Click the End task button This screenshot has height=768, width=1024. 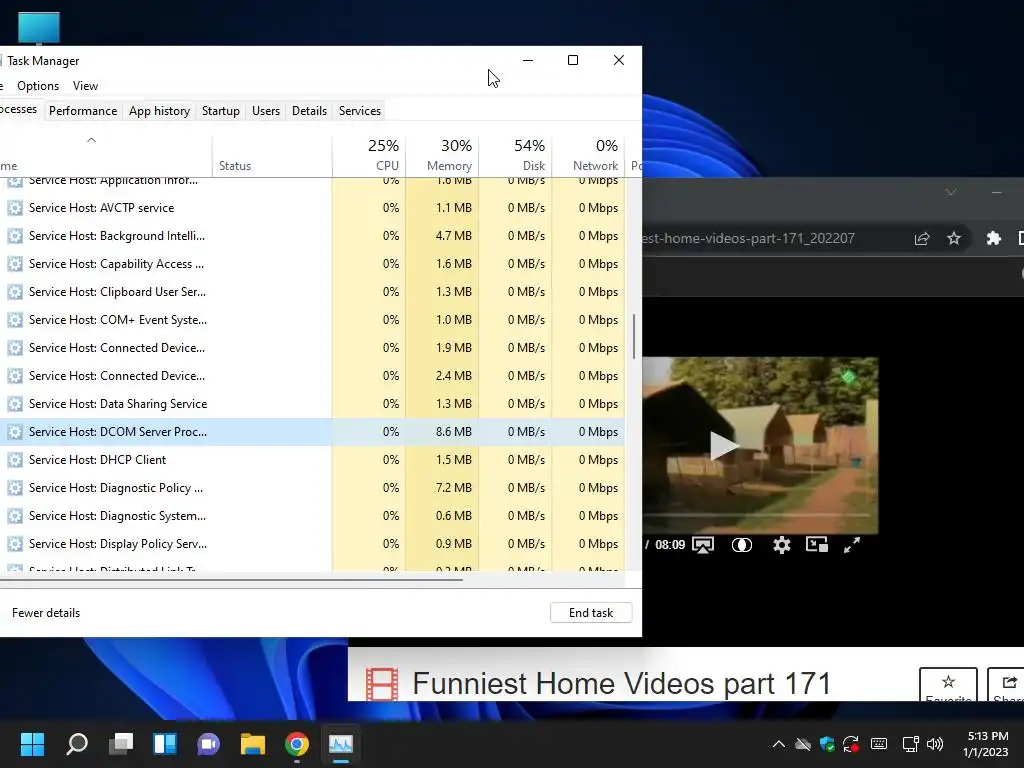pos(591,613)
